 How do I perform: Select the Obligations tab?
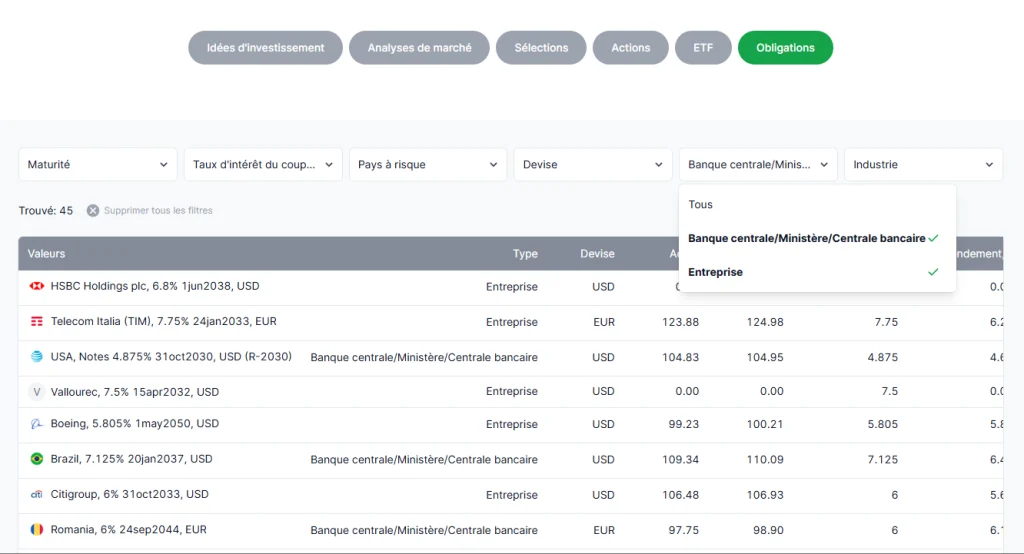click(786, 48)
